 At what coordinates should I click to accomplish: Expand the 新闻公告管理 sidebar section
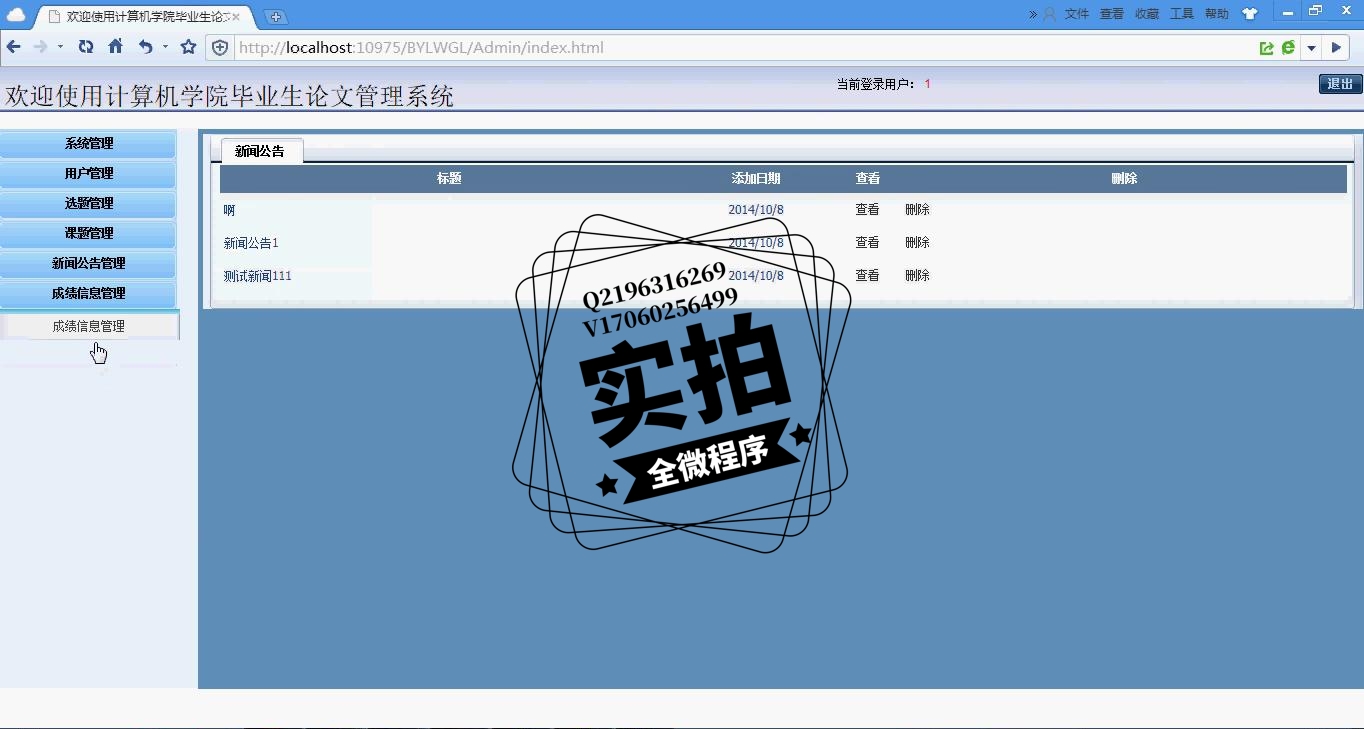88,264
